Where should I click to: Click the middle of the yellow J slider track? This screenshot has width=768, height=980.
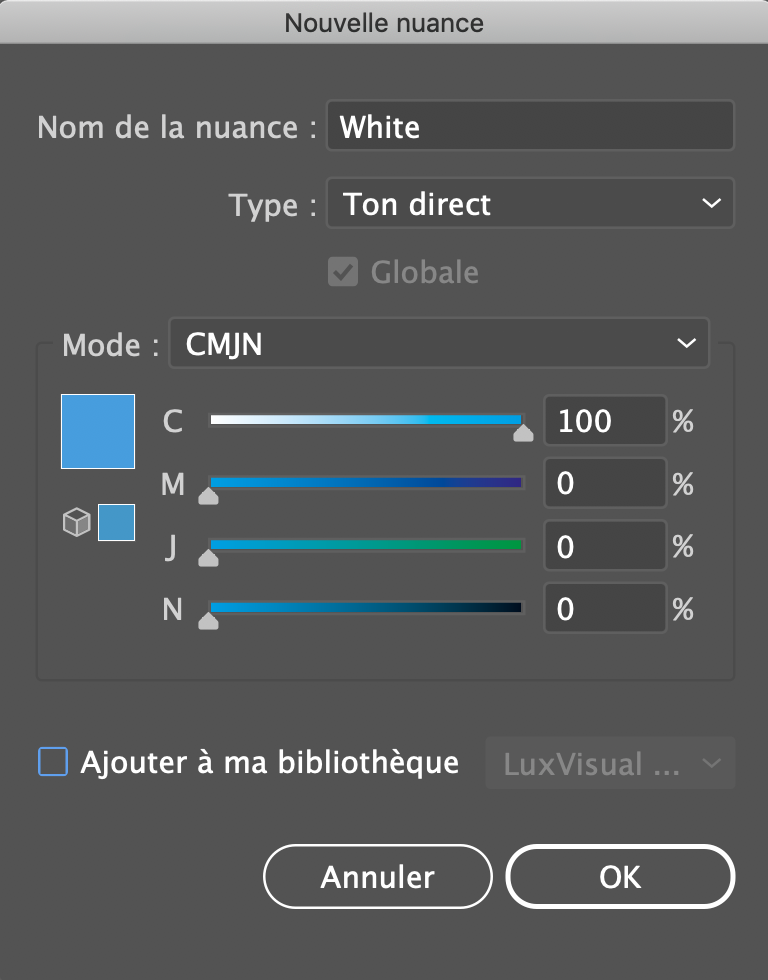click(366, 545)
